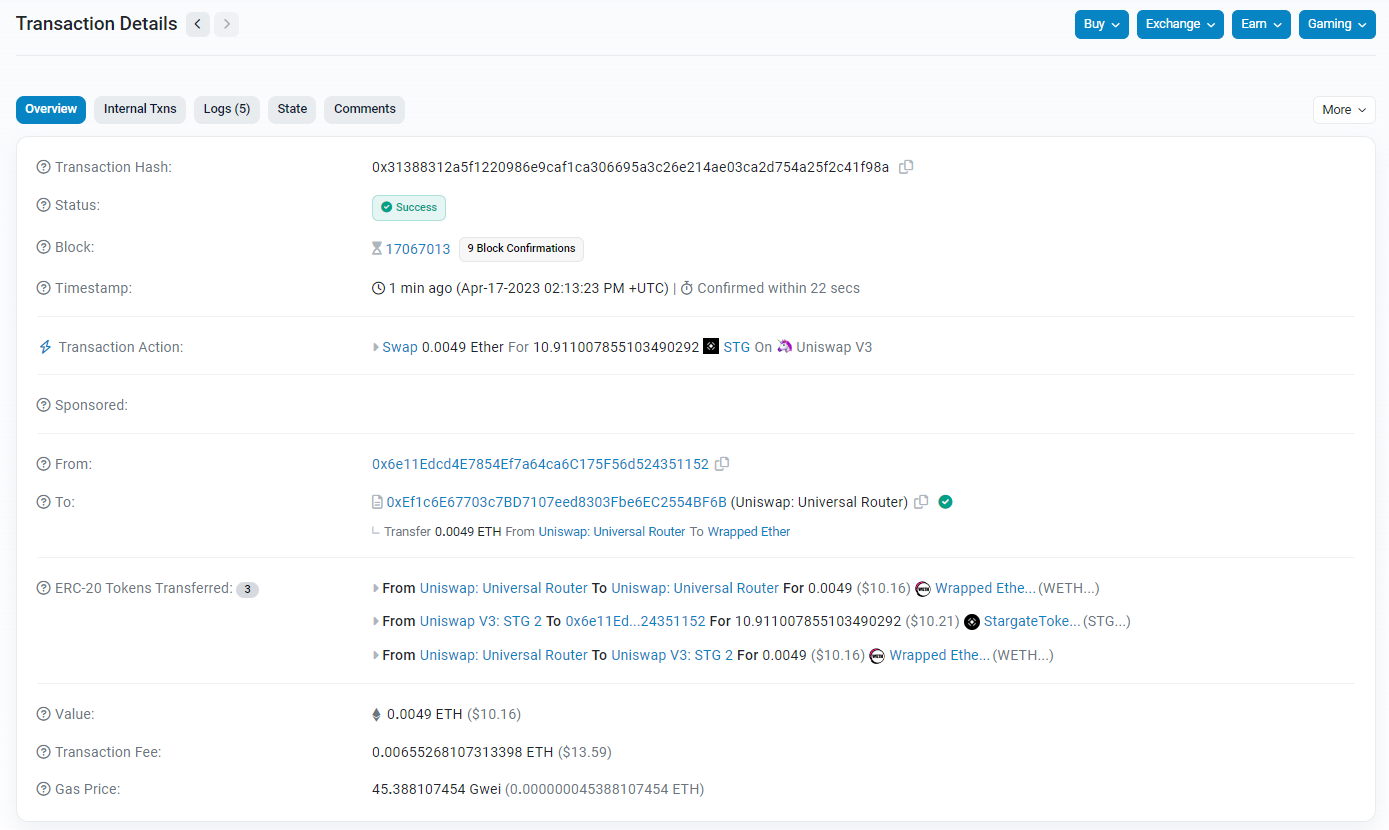The width and height of the screenshot is (1389, 830).
Task: Open the Buy dropdown
Action: [x=1101, y=24]
